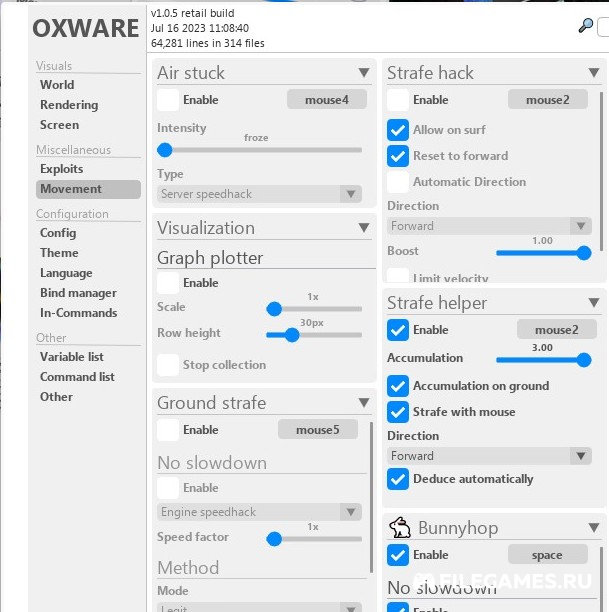Screen dimensions: 609x612
Task: Open Bind manager
Action: pyautogui.click(x=78, y=293)
